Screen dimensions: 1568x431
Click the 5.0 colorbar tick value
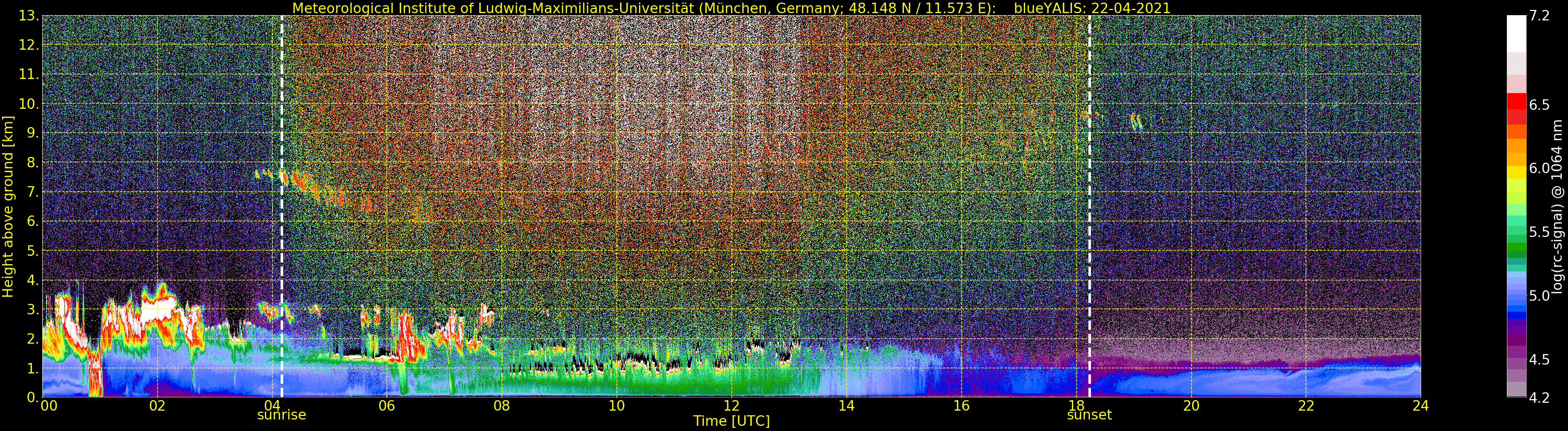tap(1539, 296)
